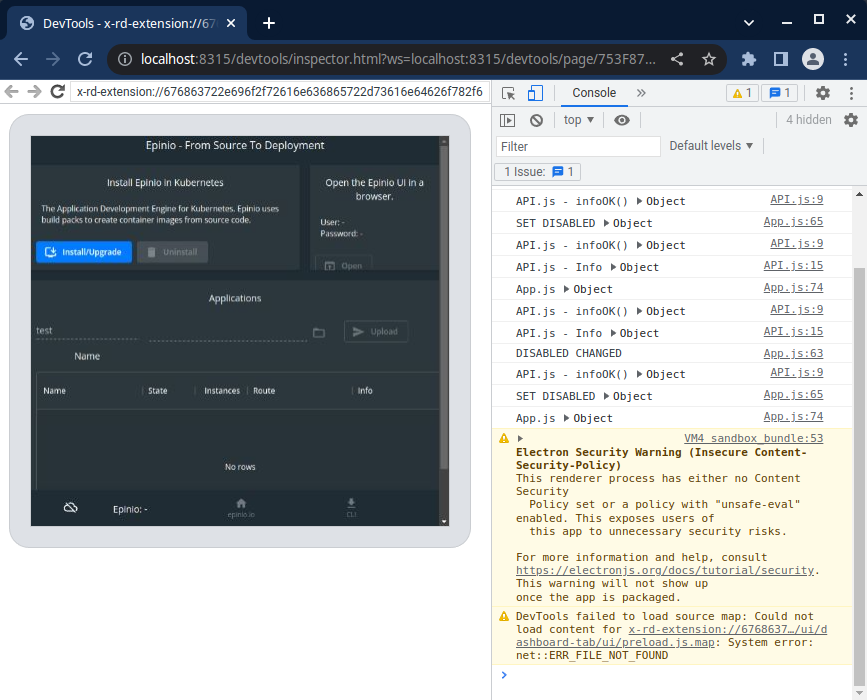Open the first App.js:65 source link
867x700 pixels.
(793, 221)
